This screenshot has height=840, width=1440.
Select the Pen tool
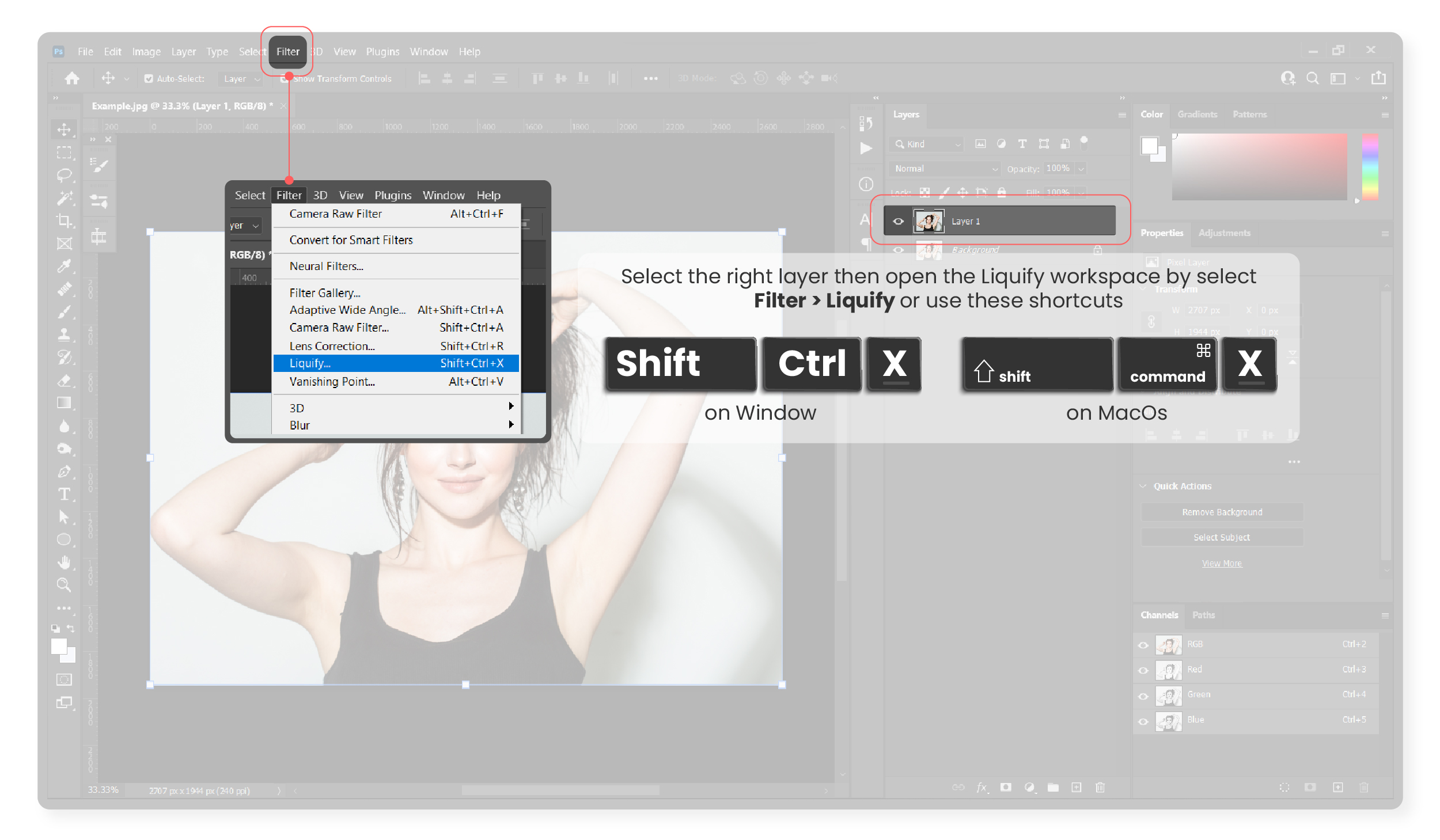[x=64, y=471]
